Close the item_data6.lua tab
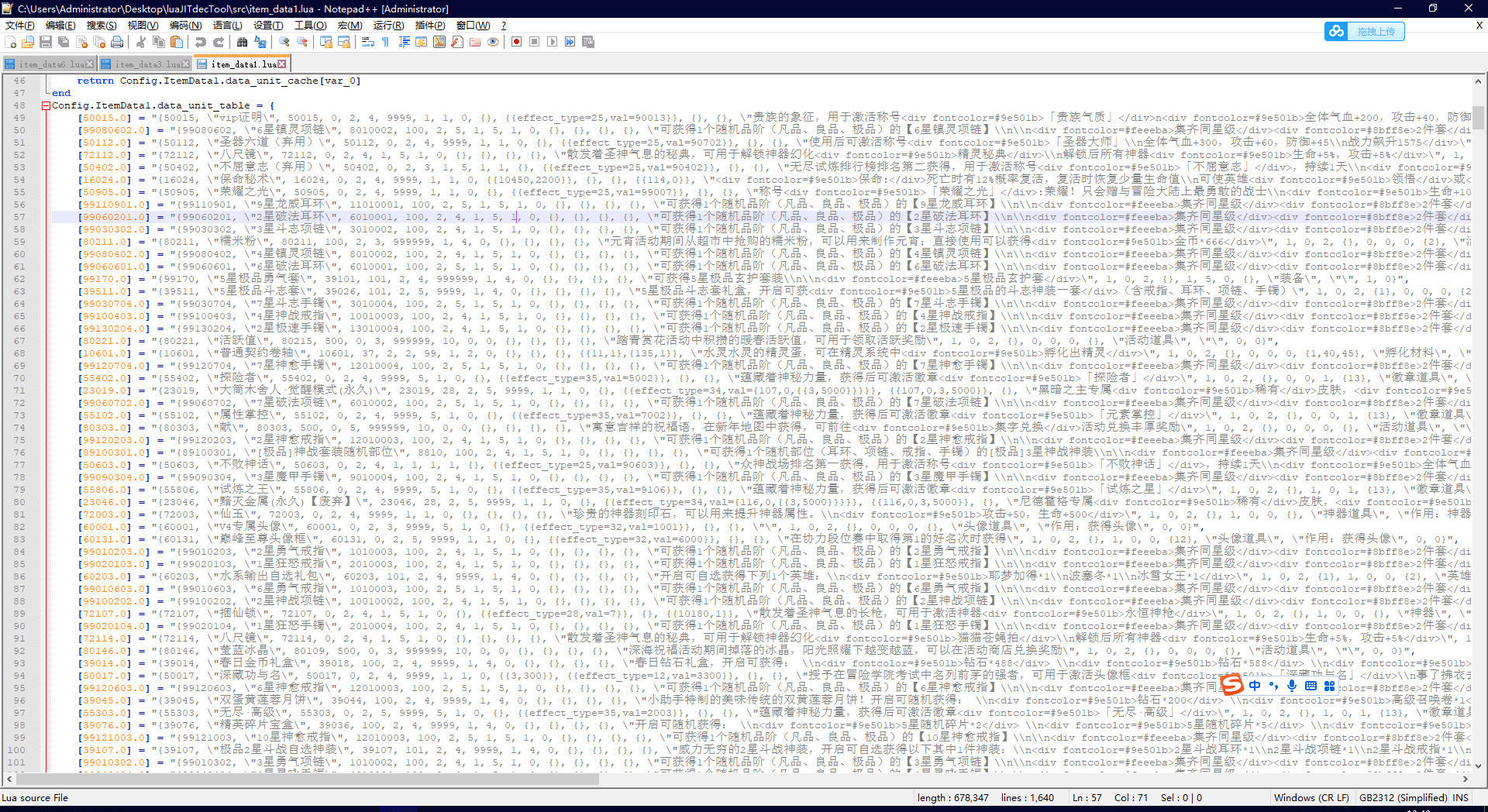Screen dimensions: 1488x812 pyautogui.click(x=90, y=64)
